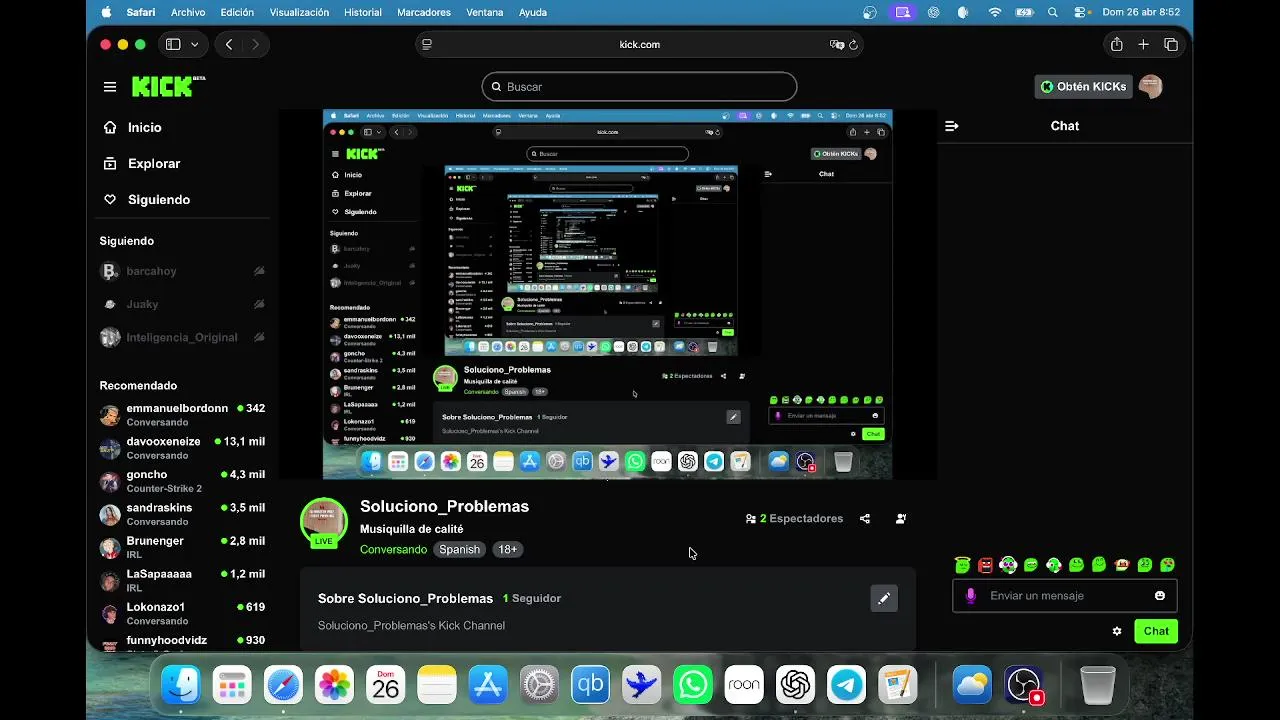Click 2 Espectadores viewer count
1280x720 pixels.
(x=794, y=519)
